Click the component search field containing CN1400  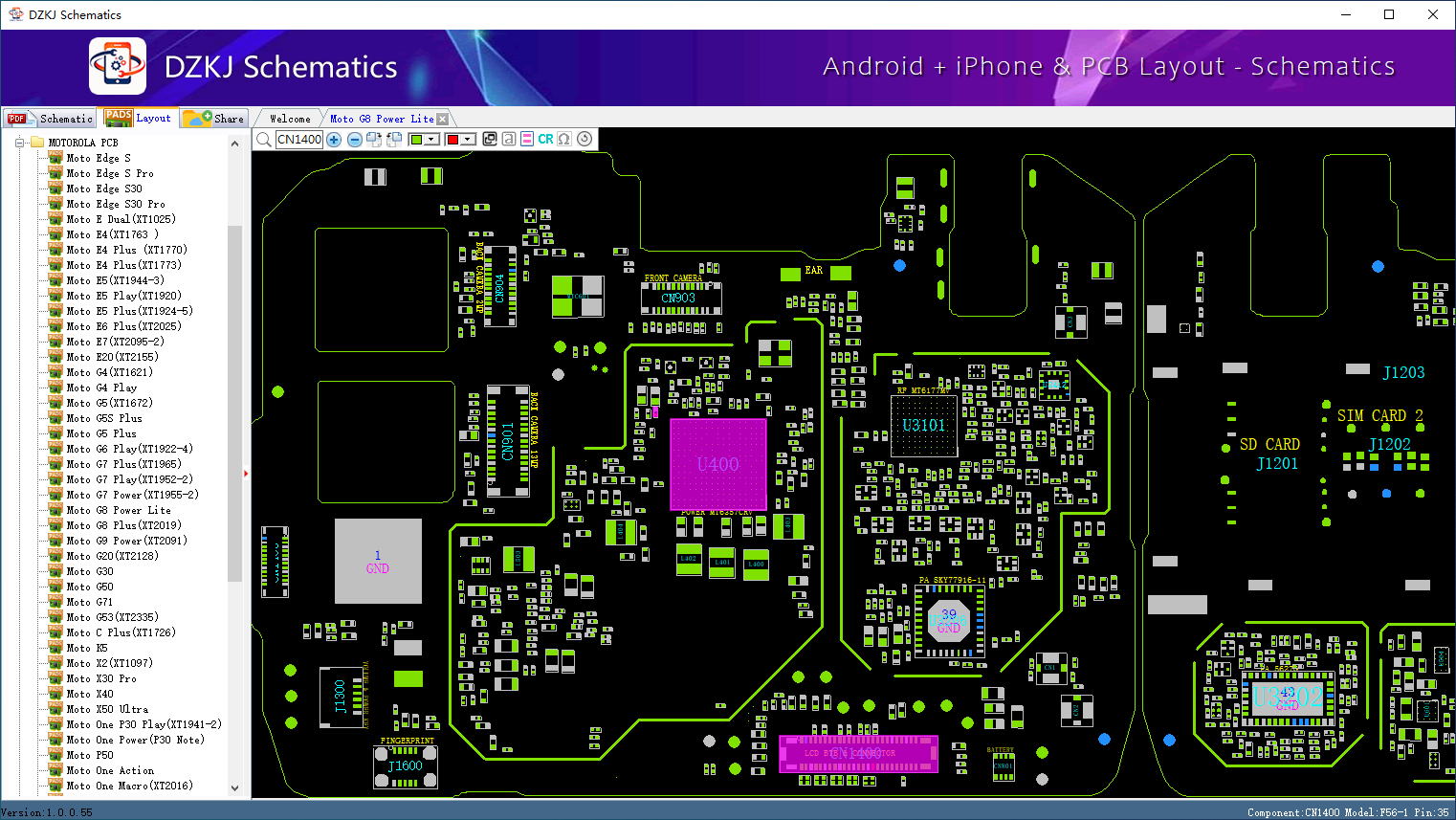point(299,140)
